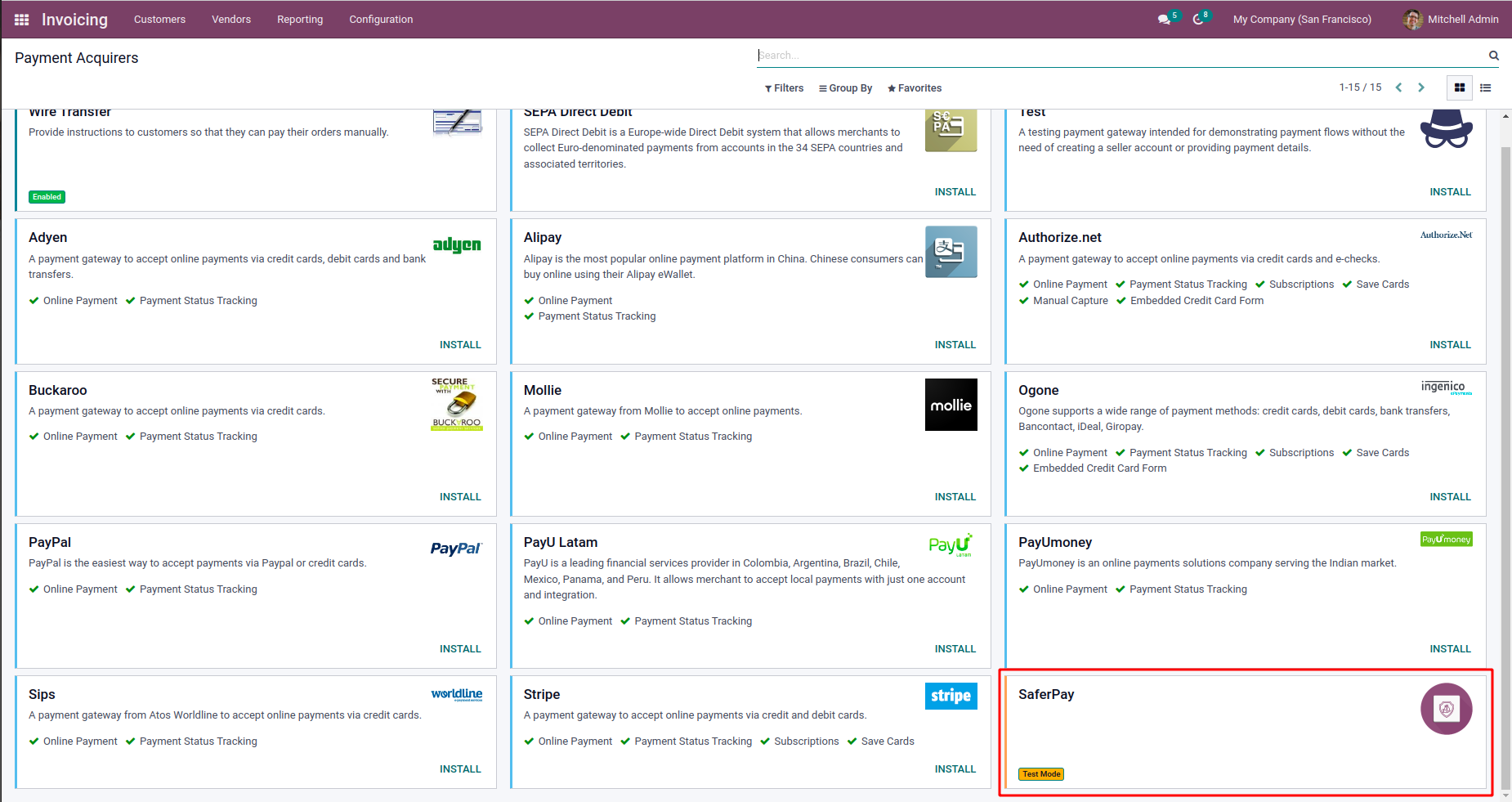Install the Mollie acquirer
The height and width of the screenshot is (802, 1512).
point(955,497)
